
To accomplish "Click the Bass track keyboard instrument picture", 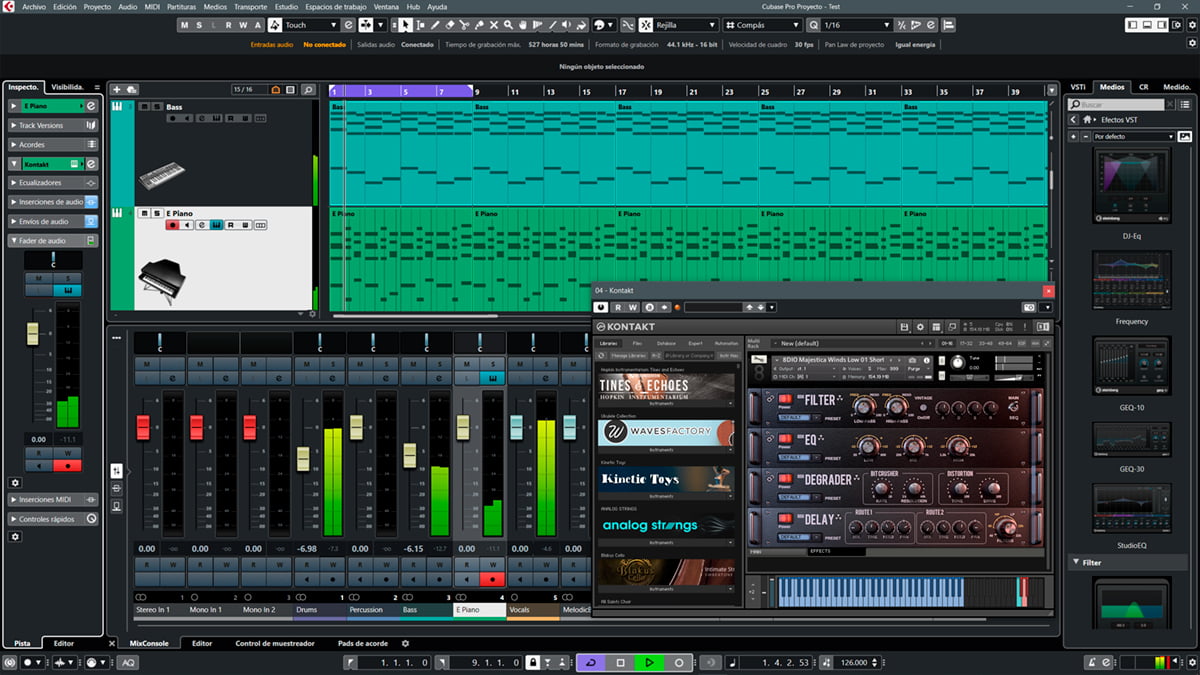I will coord(161,176).
